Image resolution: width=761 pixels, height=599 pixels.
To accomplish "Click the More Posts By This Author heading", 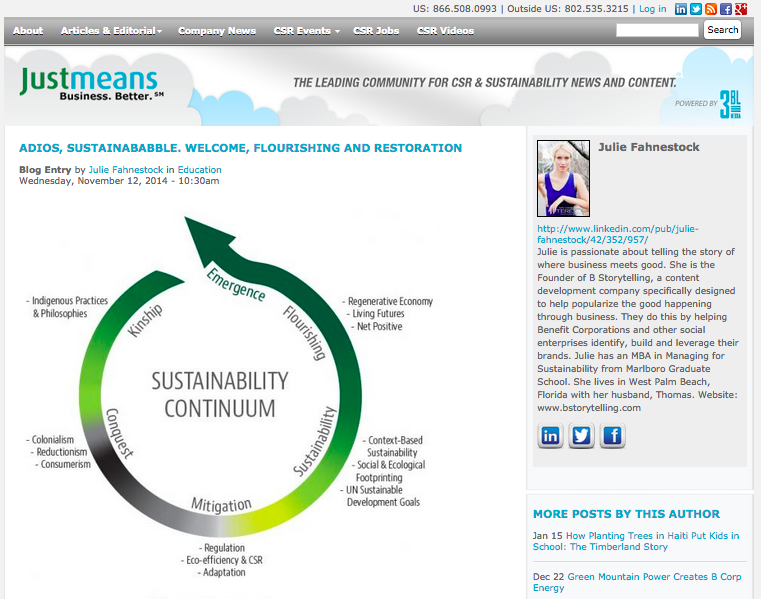I will [x=626, y=514].
